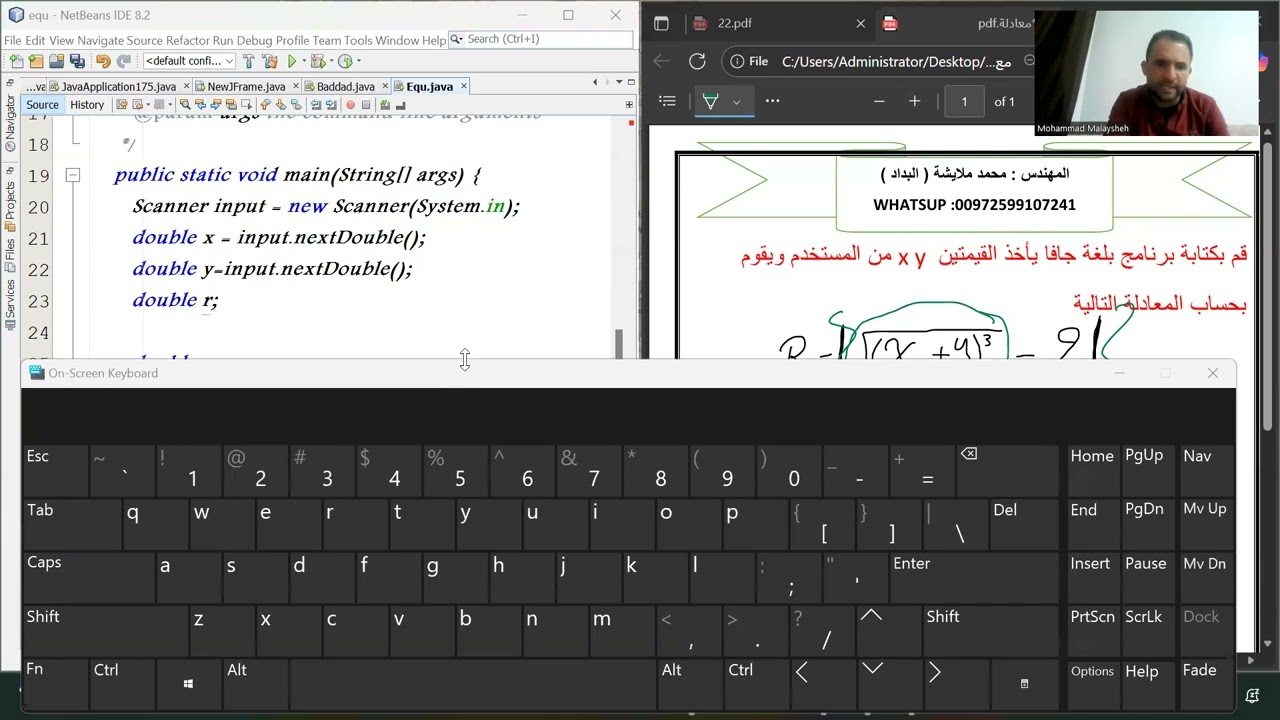Switch to the JavaApplication175.java editor tab

tap(118, 87)
